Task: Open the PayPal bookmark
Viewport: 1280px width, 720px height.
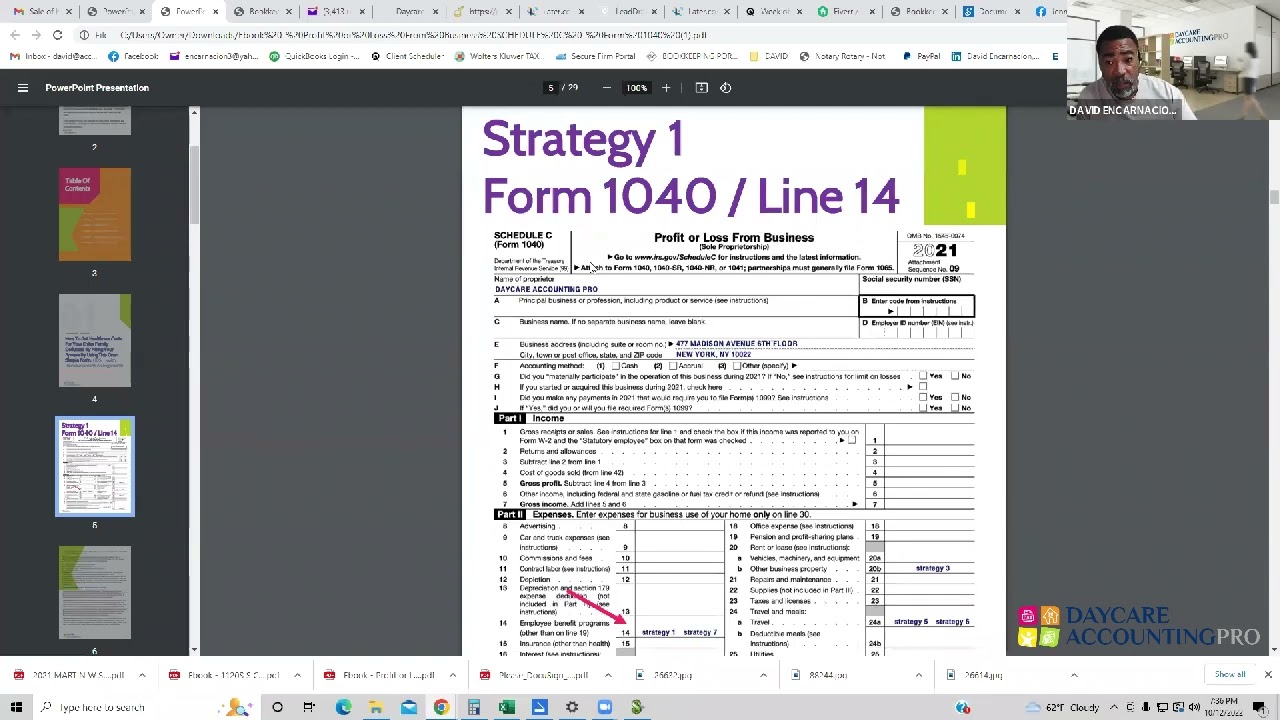Action: [x=921, y=56]
